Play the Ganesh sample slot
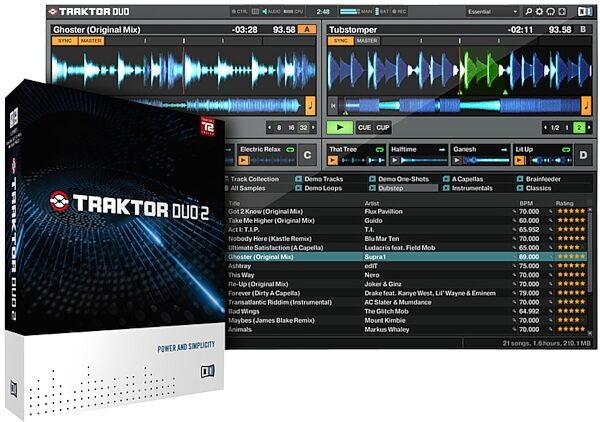The image size is (600, 422). 457,160
